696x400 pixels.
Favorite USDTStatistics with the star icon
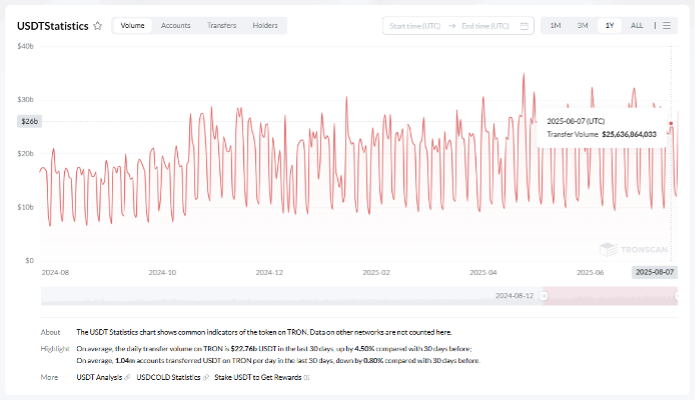97,26
